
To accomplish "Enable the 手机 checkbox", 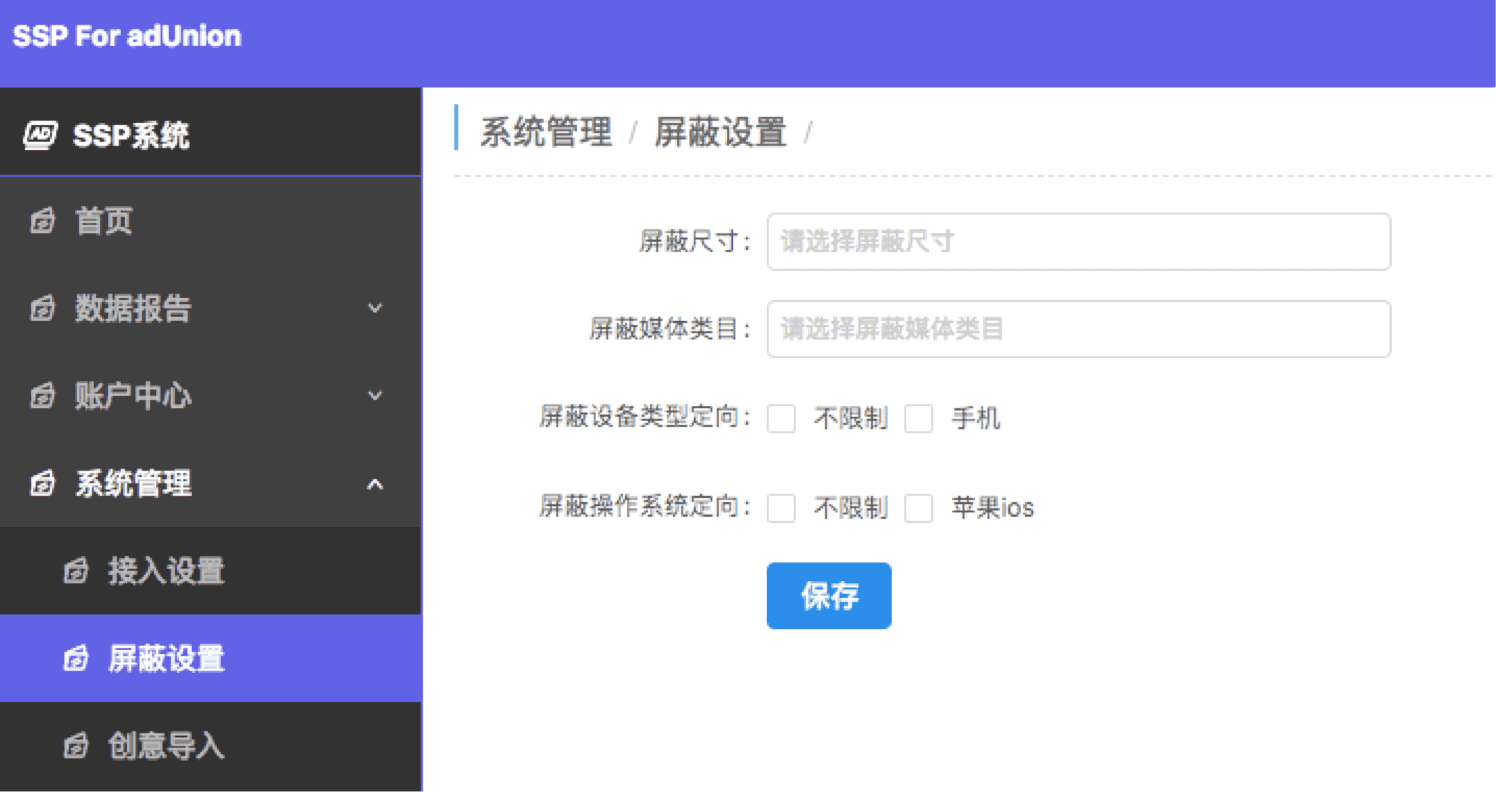I will tap(918, 419).
